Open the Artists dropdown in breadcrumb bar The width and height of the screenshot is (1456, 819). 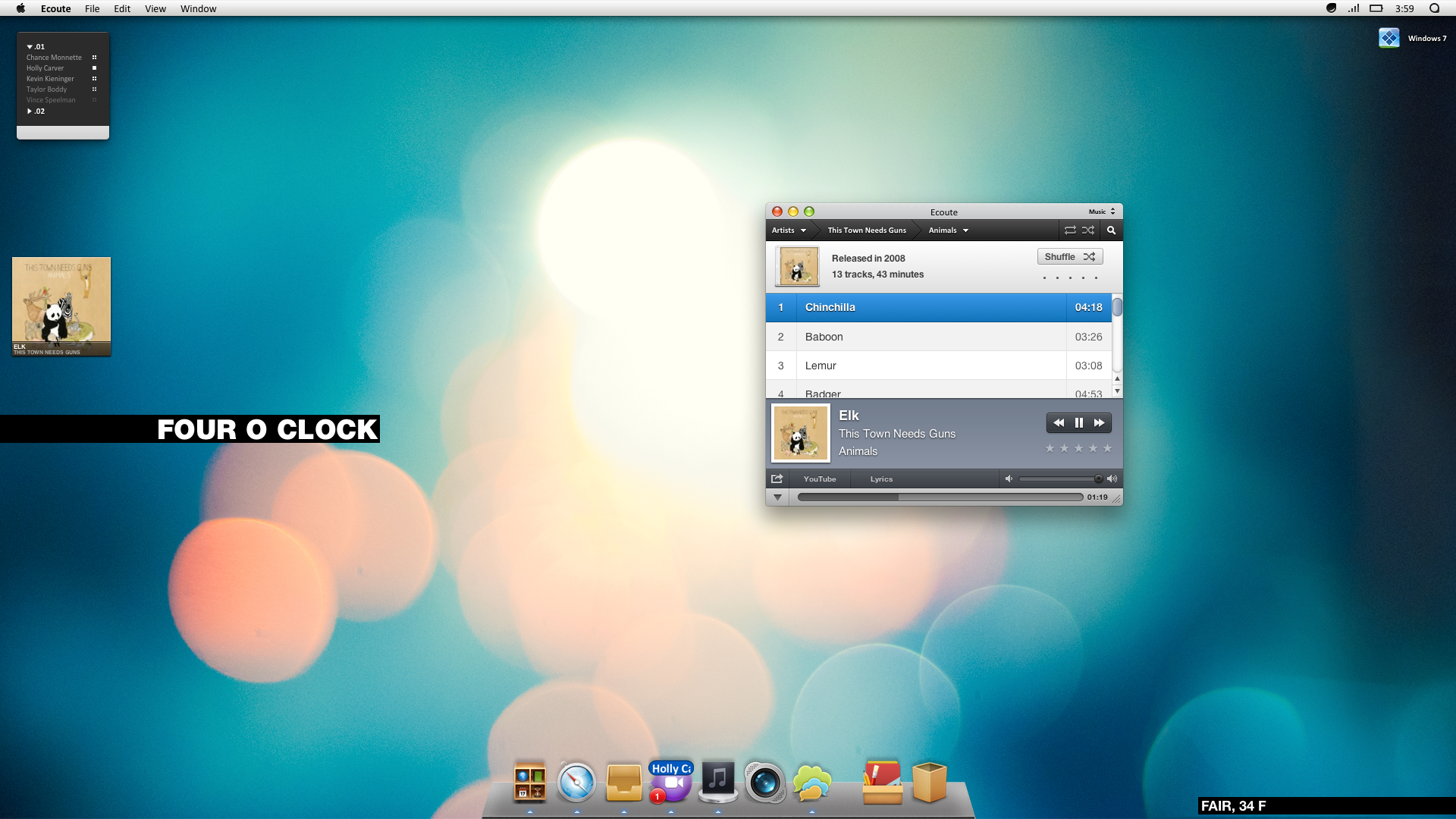coord(789,231)
